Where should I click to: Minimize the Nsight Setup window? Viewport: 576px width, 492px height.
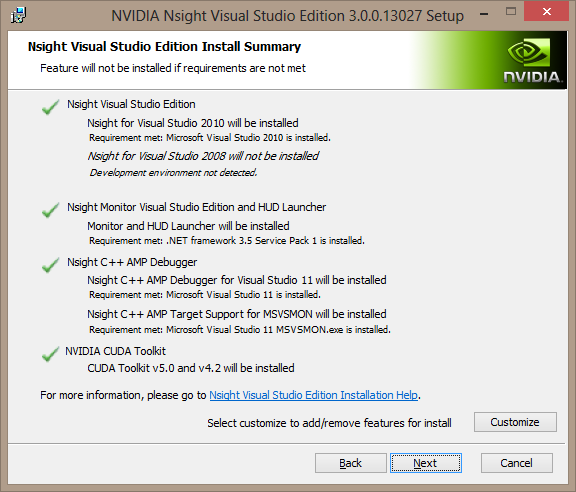pyautogui.click(x=484, y=14)
